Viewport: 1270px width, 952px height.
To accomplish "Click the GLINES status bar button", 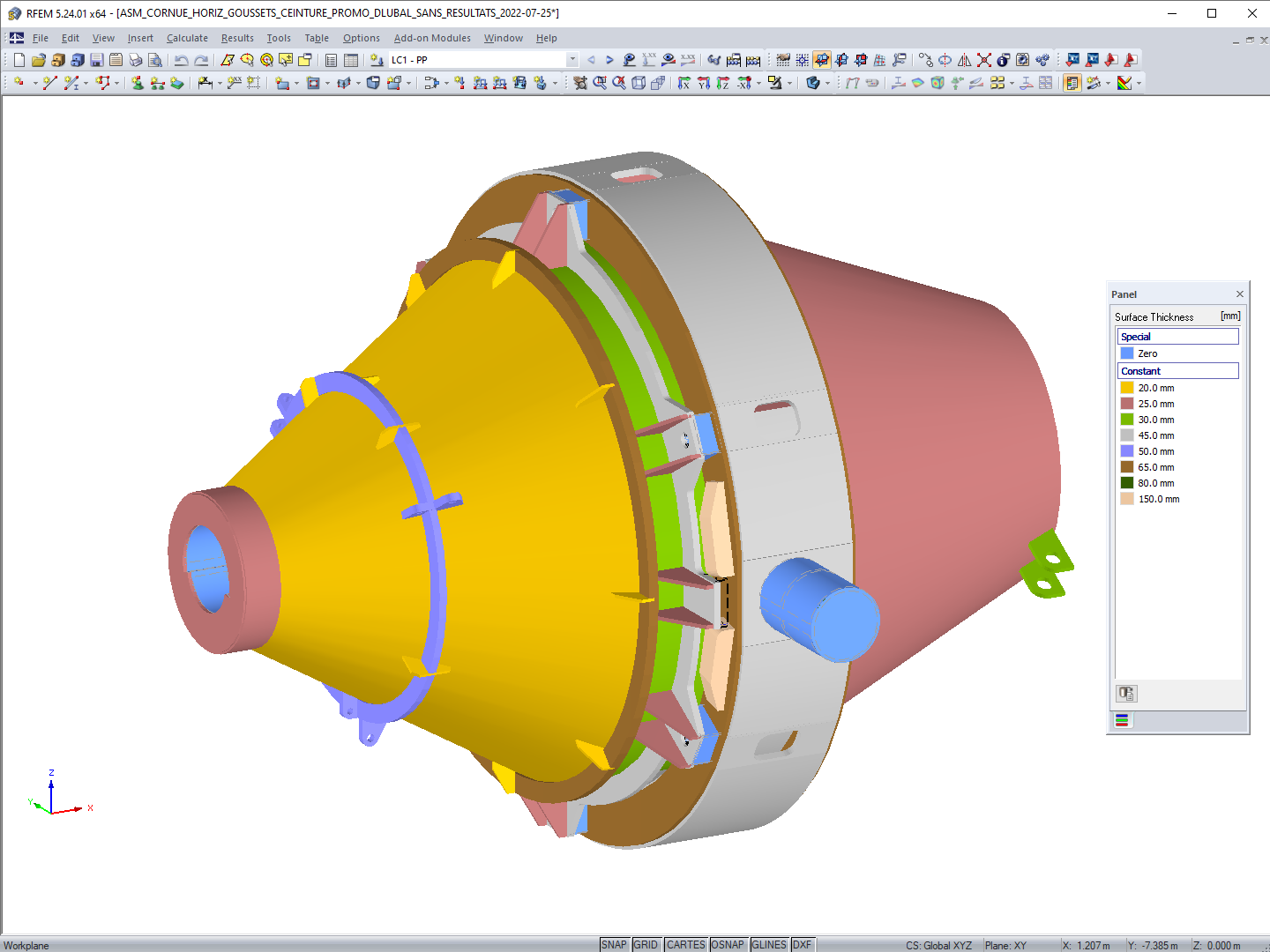I will coord(769,944).
